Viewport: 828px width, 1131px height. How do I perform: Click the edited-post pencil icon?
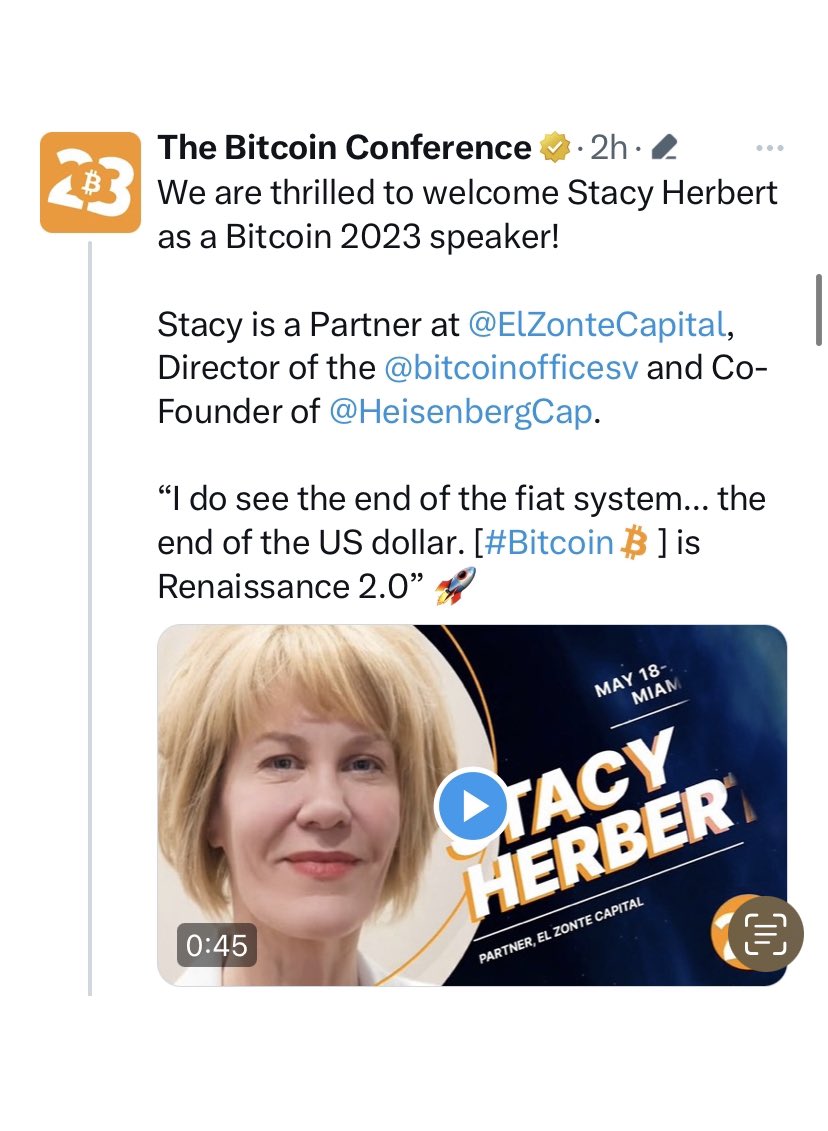pyautogui.click(x=664, y=149)
